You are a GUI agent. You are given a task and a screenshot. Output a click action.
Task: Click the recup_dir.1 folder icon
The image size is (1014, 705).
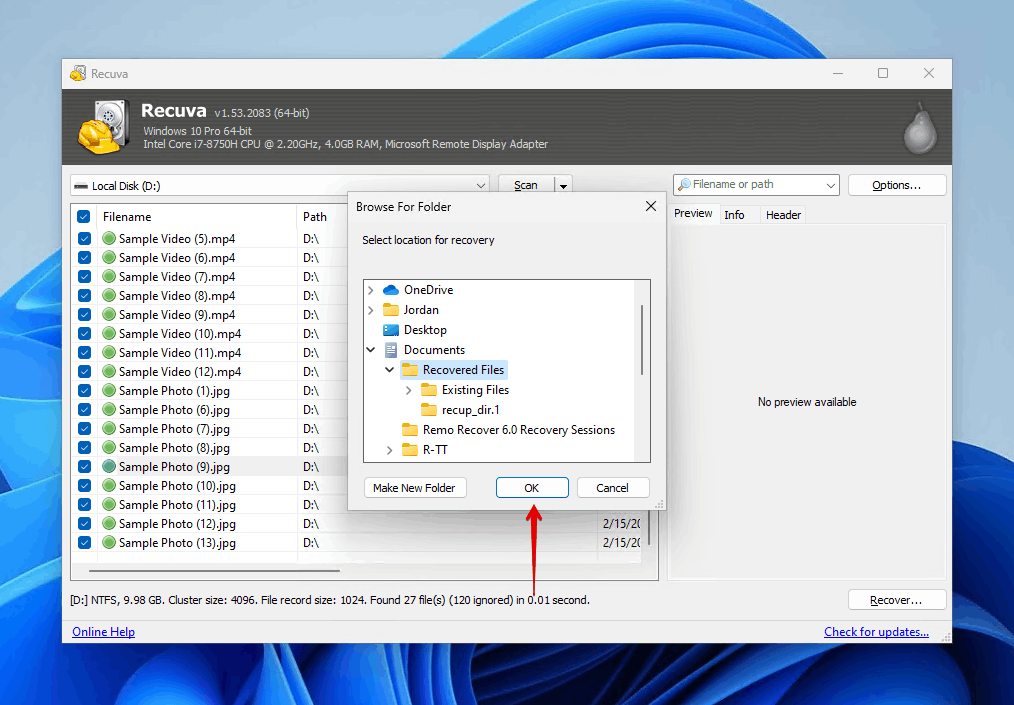pos(429,410)
